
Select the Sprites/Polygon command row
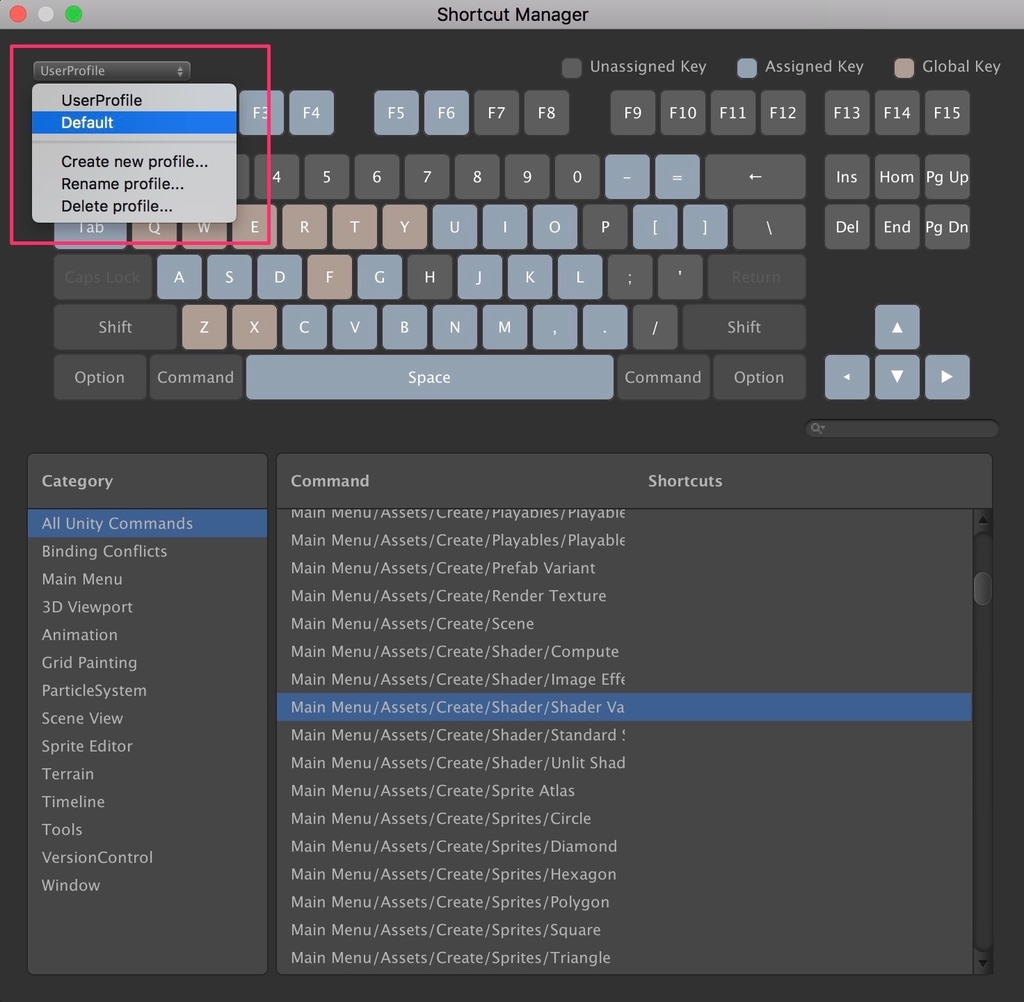[624, 902]
